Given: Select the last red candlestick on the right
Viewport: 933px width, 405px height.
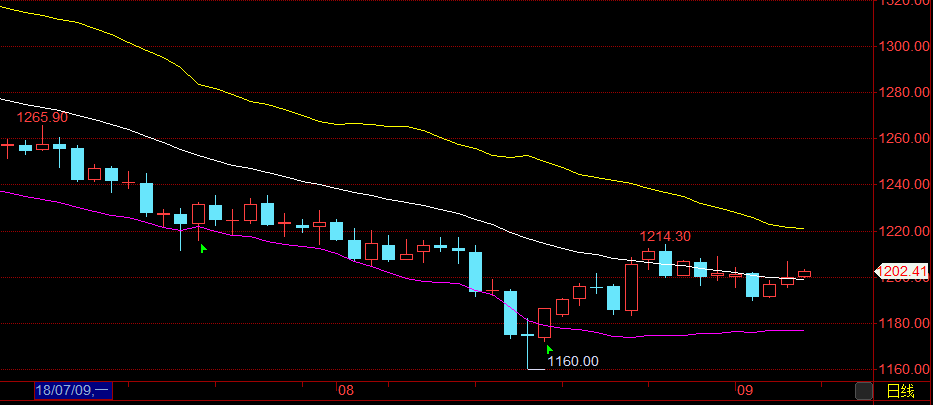Looking at the screenshot, I should pyautogui.click(x=804, y=274).
